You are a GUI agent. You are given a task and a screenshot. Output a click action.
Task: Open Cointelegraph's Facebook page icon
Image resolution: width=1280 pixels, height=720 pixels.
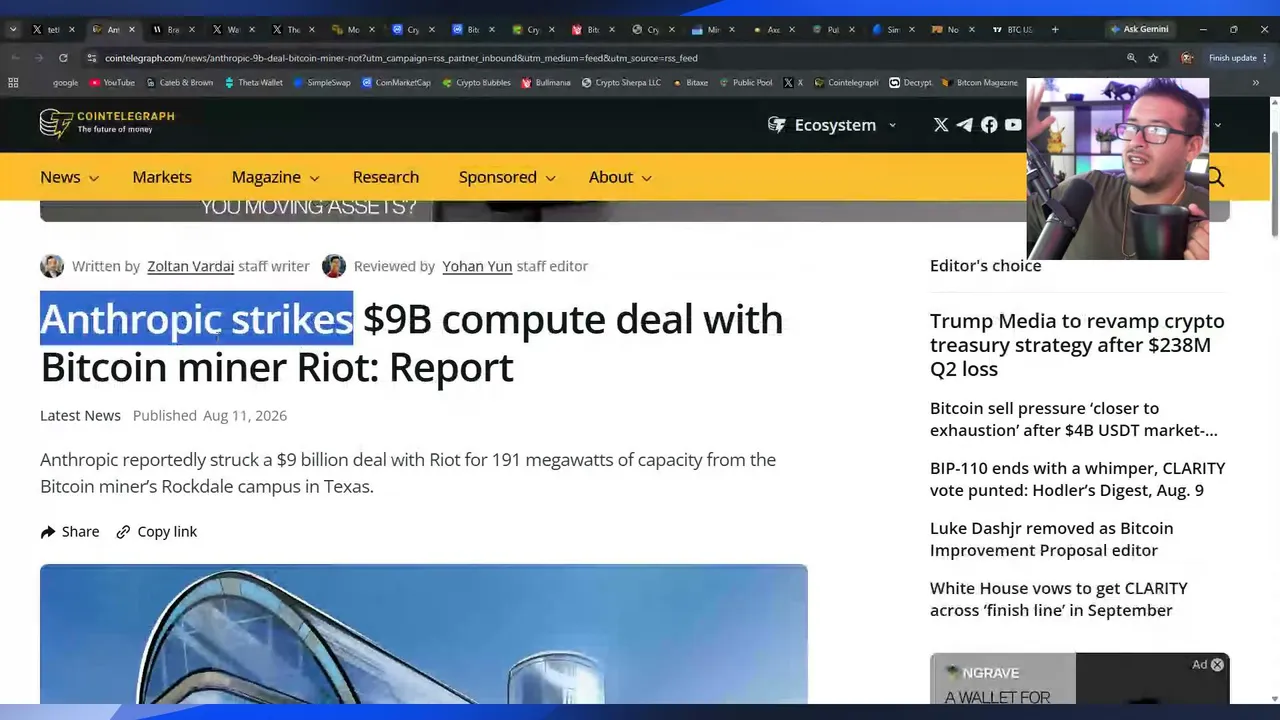(989, 125)
